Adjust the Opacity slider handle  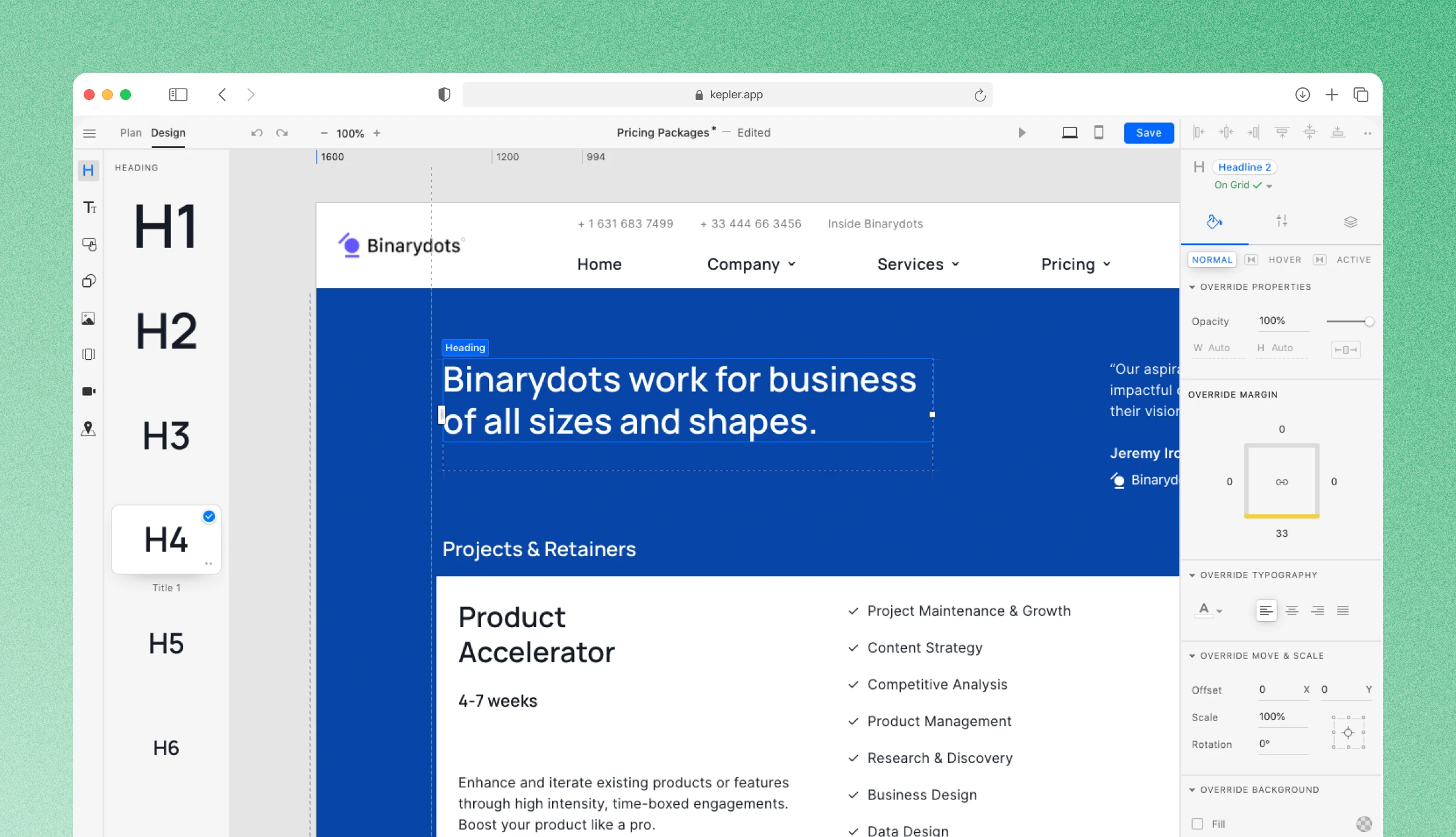click(x=1369, y=321)
